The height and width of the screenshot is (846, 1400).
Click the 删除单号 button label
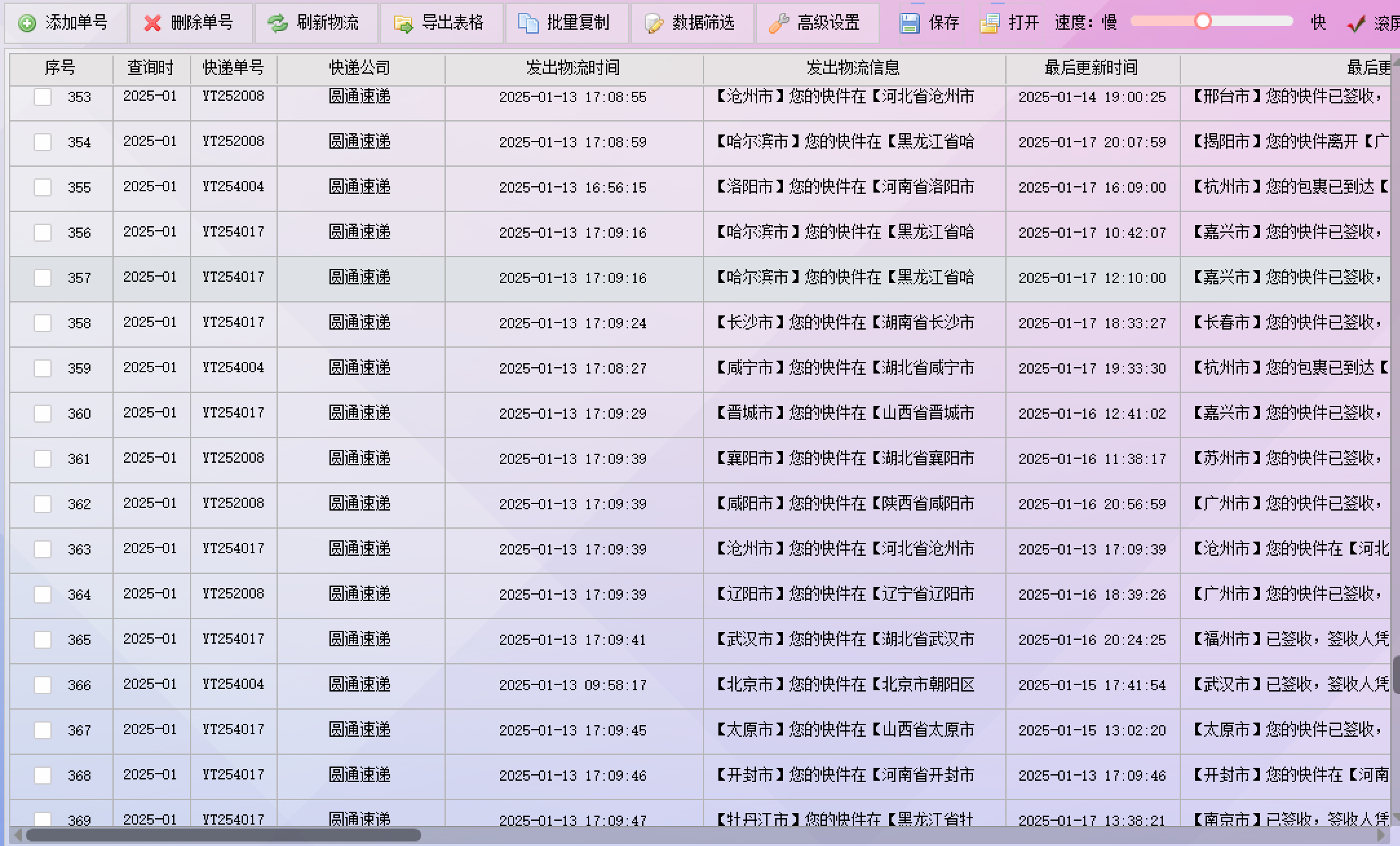tap(202, 23)
